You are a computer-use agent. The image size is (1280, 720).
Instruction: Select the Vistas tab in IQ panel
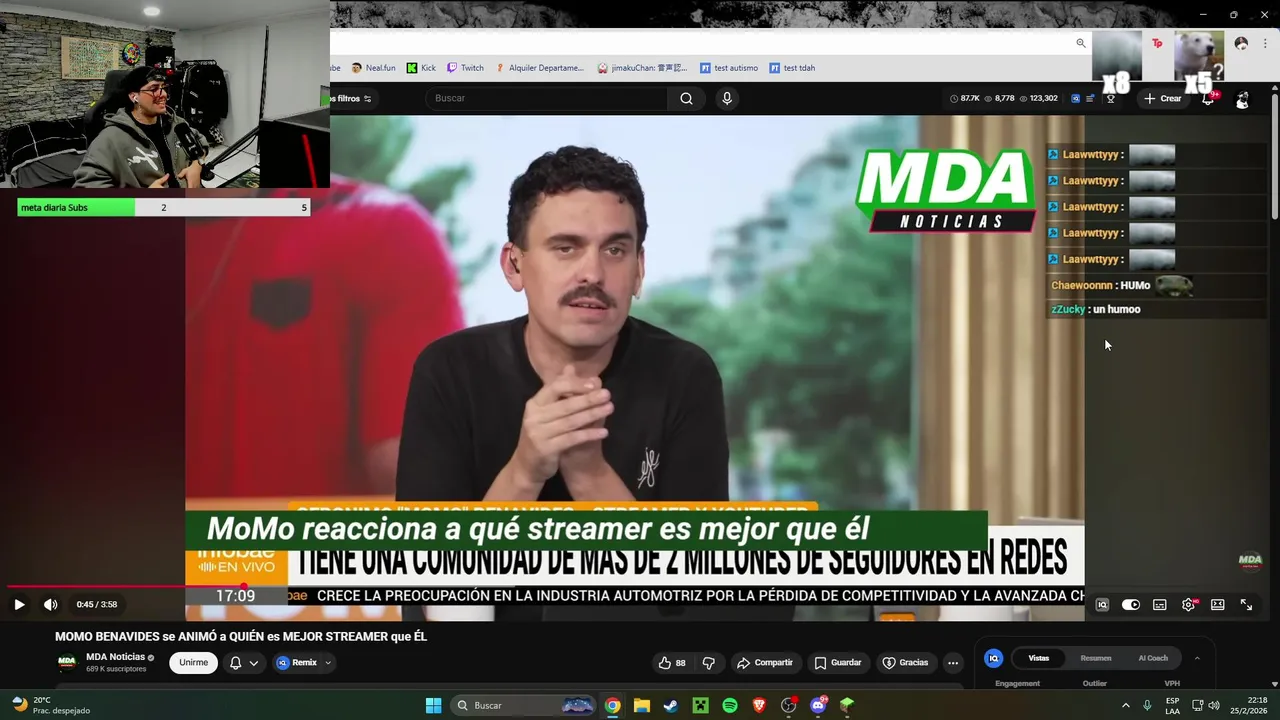point(1039,658)
